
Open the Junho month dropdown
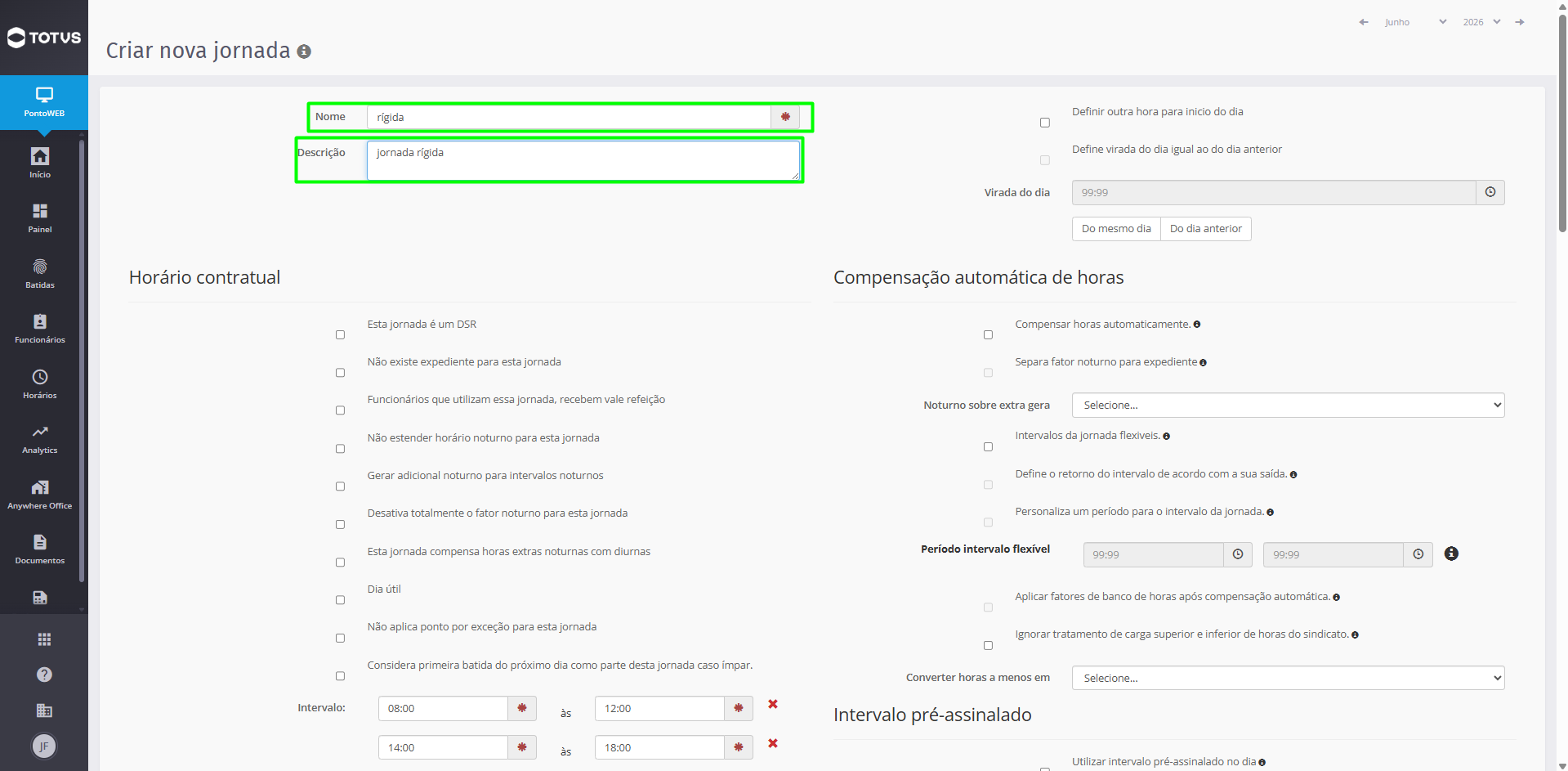coord(1415,22)
